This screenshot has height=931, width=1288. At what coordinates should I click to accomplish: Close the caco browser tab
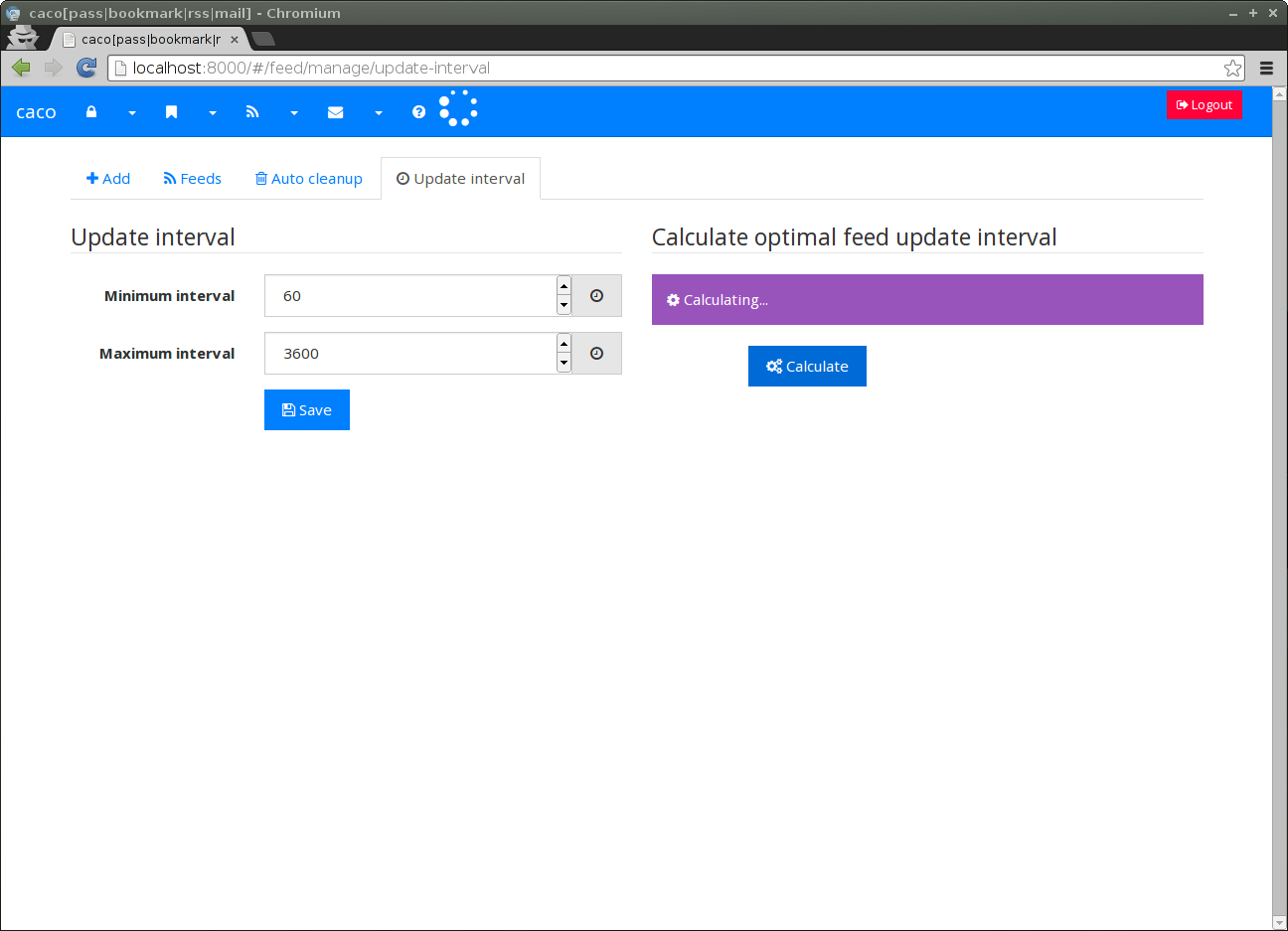coord(235,40)
